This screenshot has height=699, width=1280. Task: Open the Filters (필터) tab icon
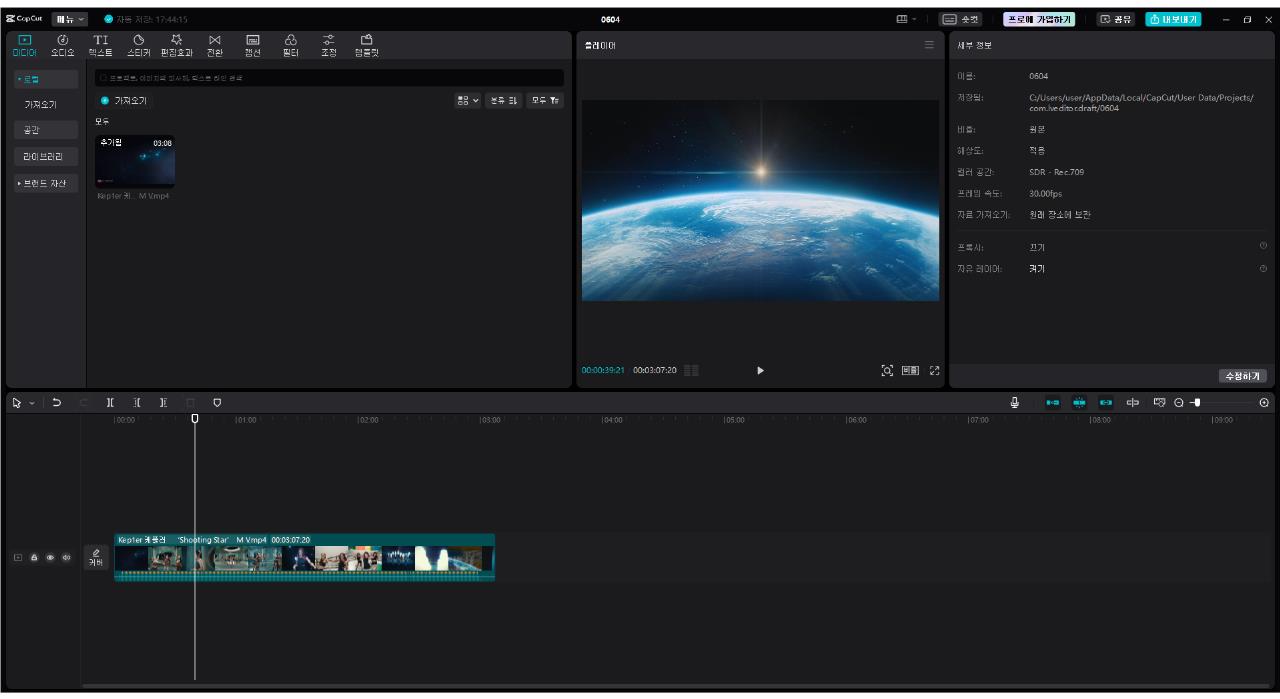tap(291, 45)
